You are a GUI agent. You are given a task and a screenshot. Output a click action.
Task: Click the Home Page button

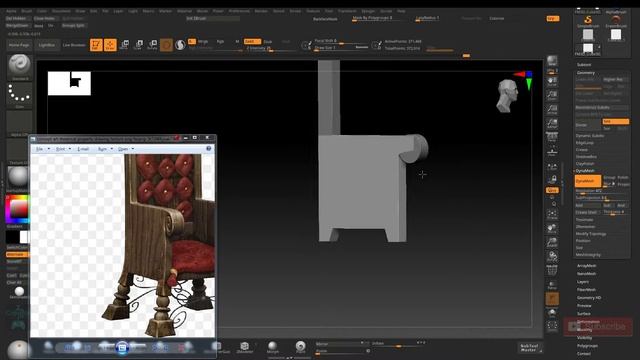[19, 45]
